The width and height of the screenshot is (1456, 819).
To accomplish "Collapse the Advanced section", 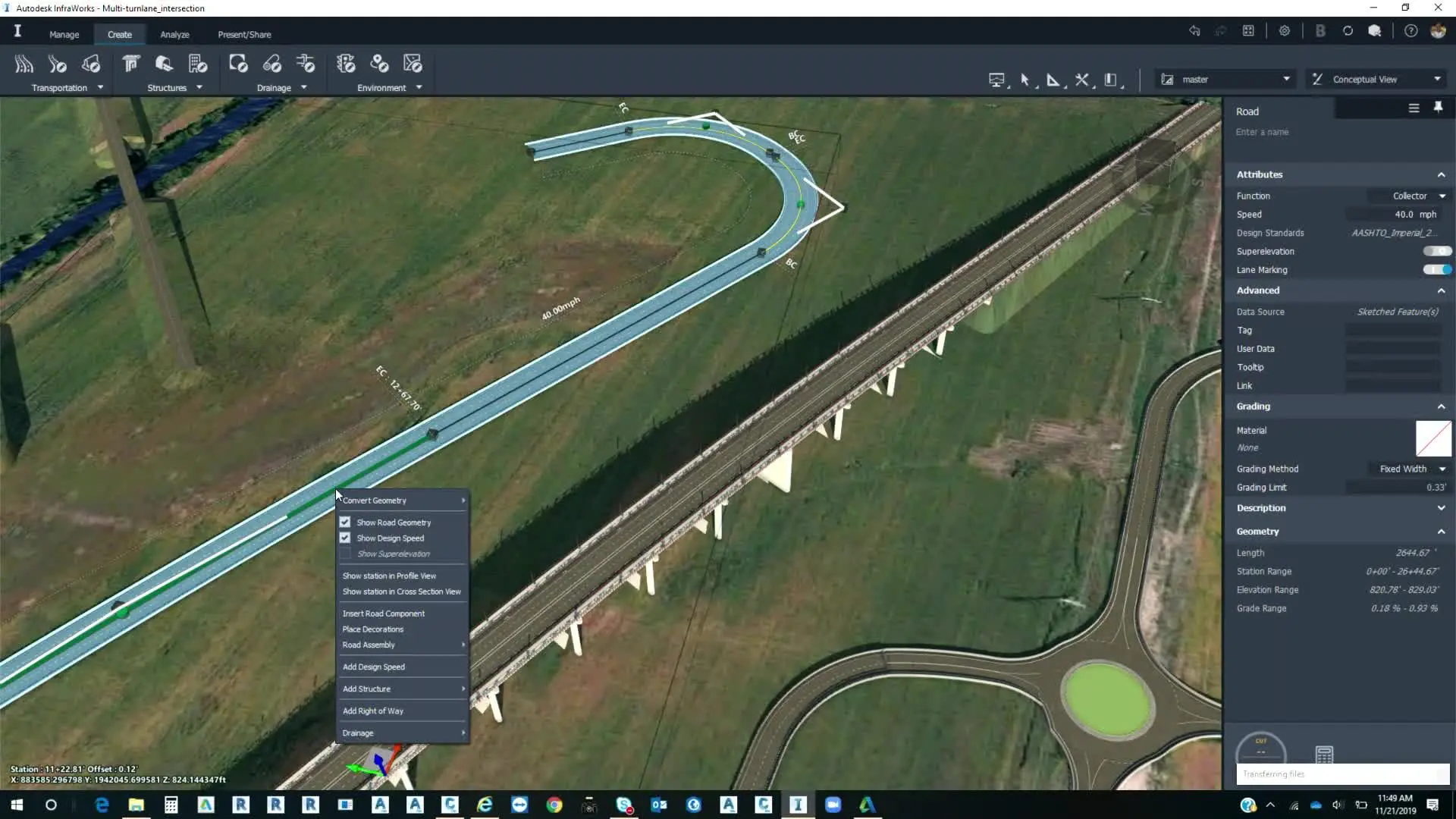I will point(1441,290).
